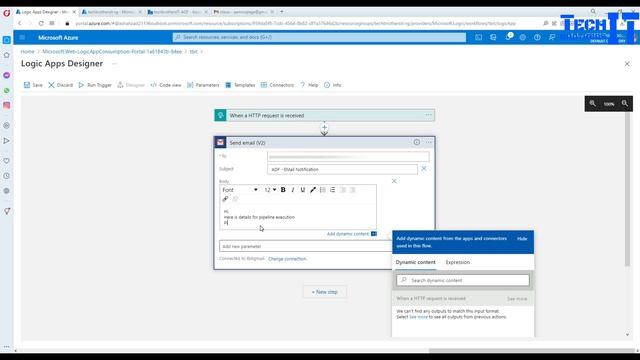This screenshot has height=360, width=640.
Task: Pick the font color pen tool
Action: [x=313, y=190]
